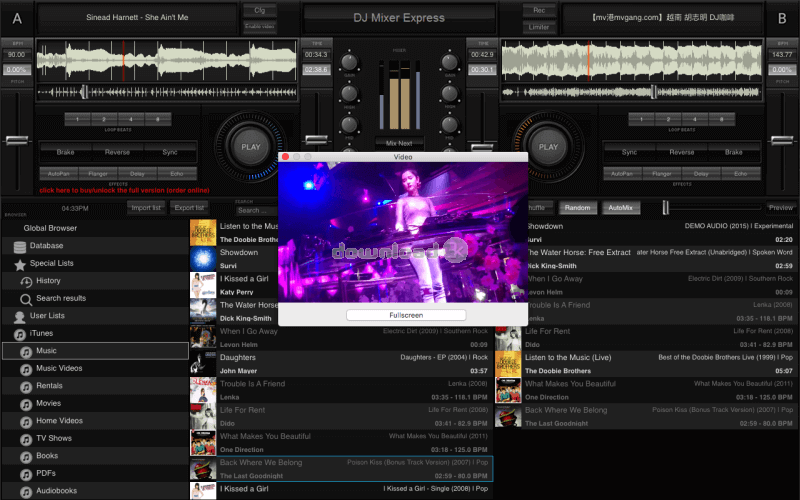The image size is (800, 500).
Task: Set deck A loop to 1 beat
Action: pyautogui.click(x=78, y=119)
